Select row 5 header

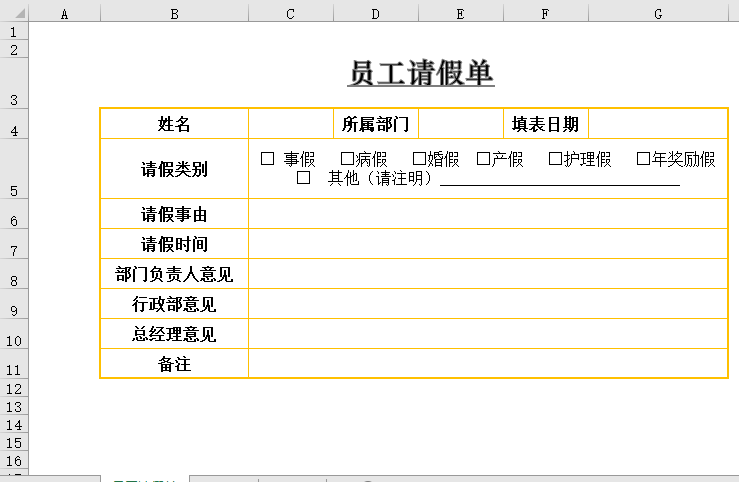[14, 168]
